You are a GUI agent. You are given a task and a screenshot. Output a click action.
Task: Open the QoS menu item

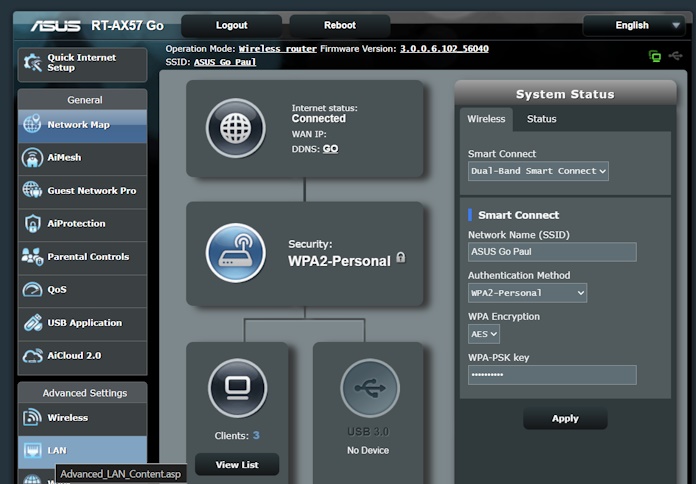coord(83,290)
